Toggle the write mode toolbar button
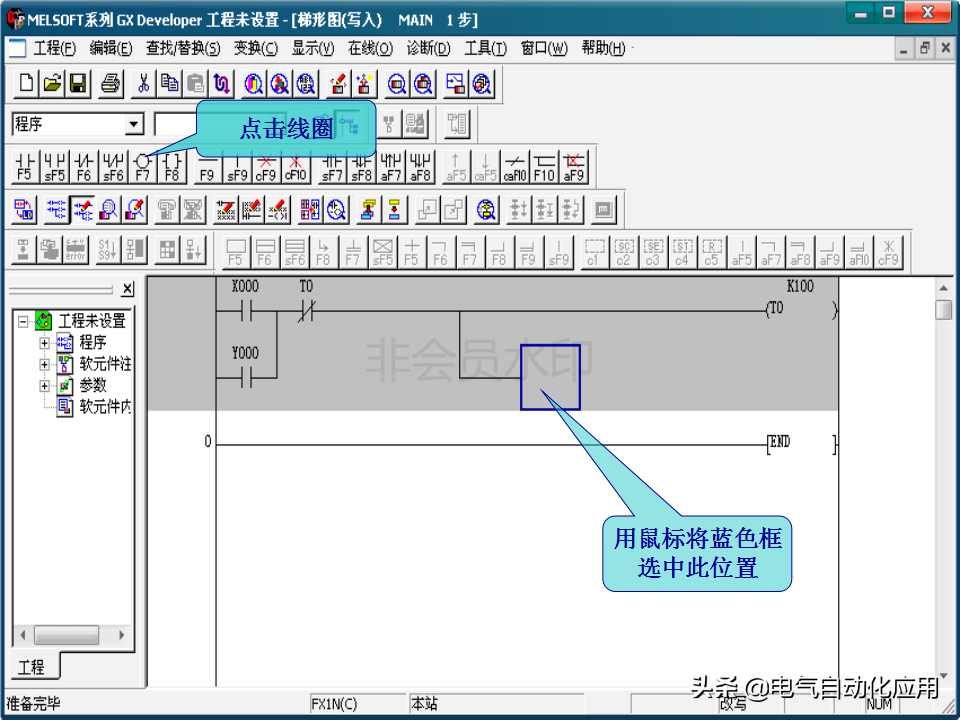Viewport: 960px width, 720px height. coord(84,209)
